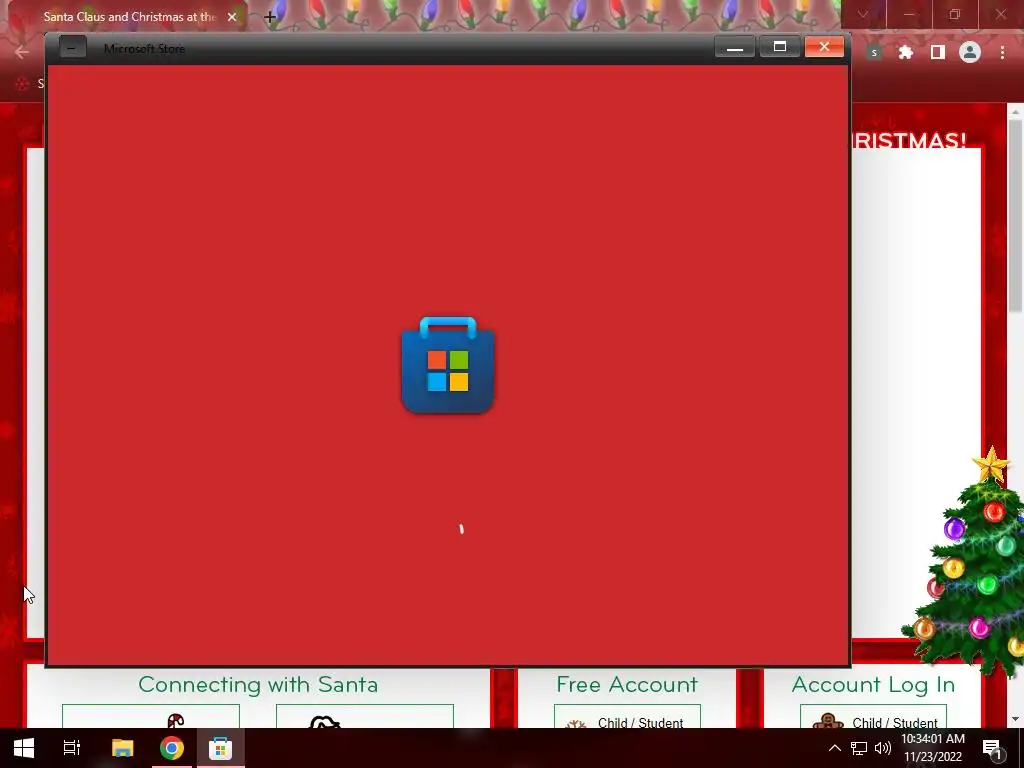This screenshot has height=768, width=1024.
Task: Open the Microsoft Store window system menu
Action: pyautogui.click(x=72, y=48)
